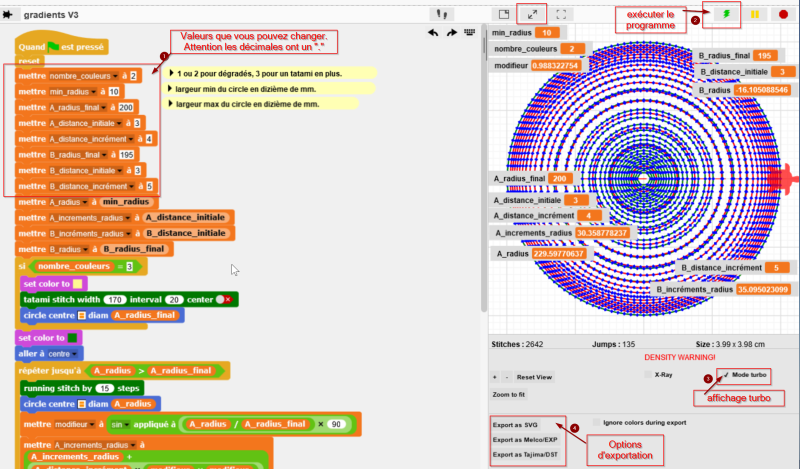Edit B_radius_final value 195 field
Screen dimensions: 800x469
[x=127, y=155]
